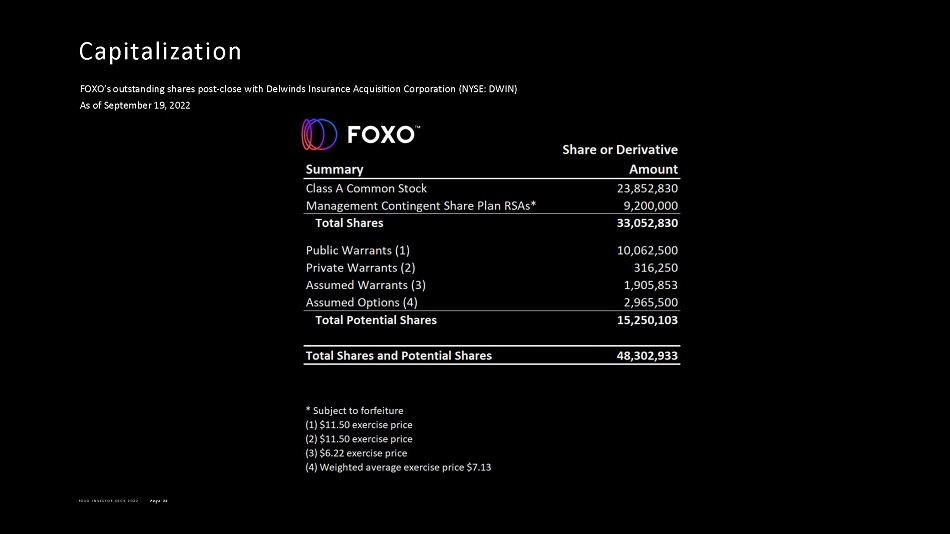Click the Total Shares value 33,052,830
This screenshot has width=950, height=534.
pos(647,223)
